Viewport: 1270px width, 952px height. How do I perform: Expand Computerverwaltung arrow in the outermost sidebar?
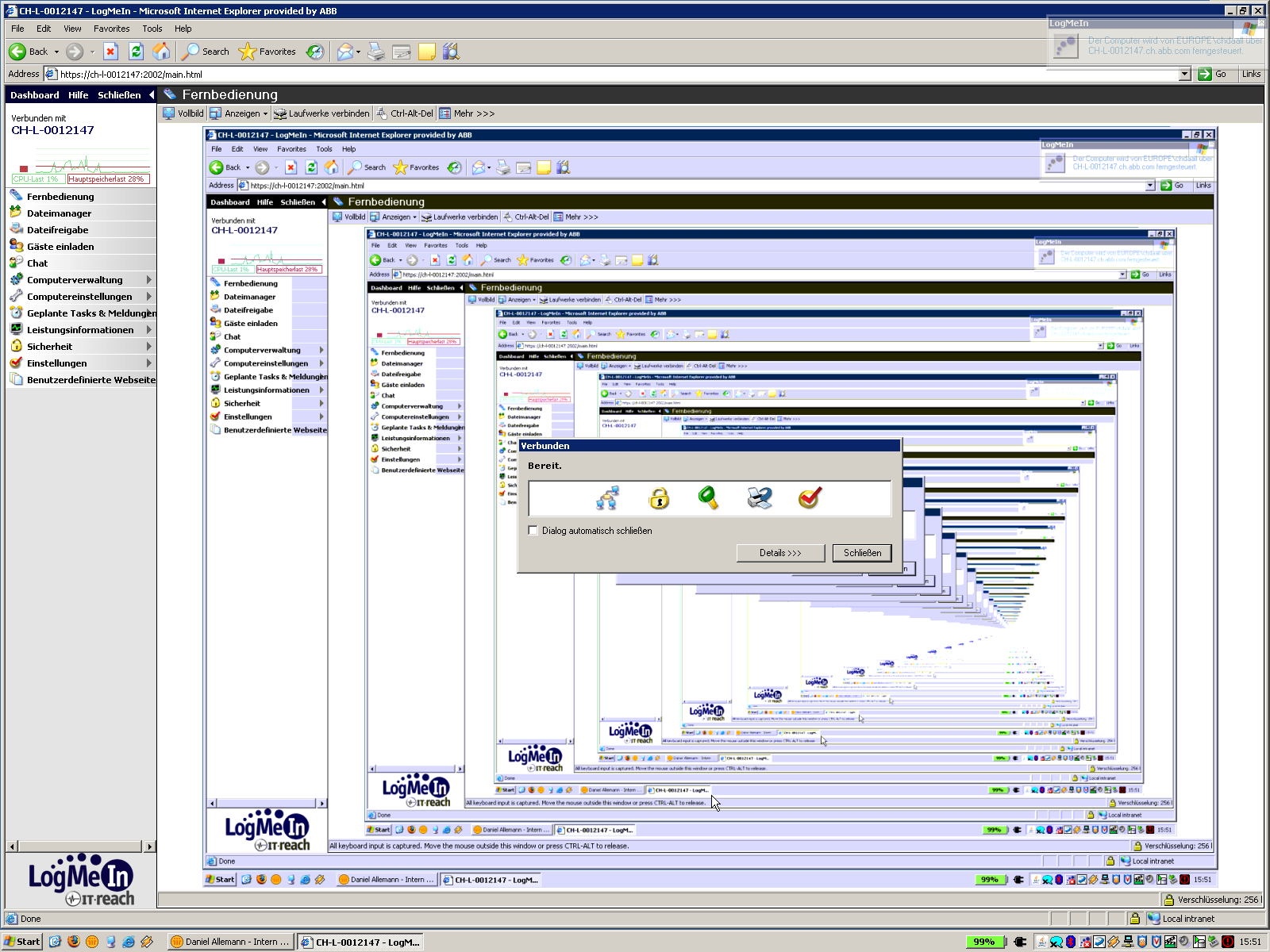tap(148, 280)
